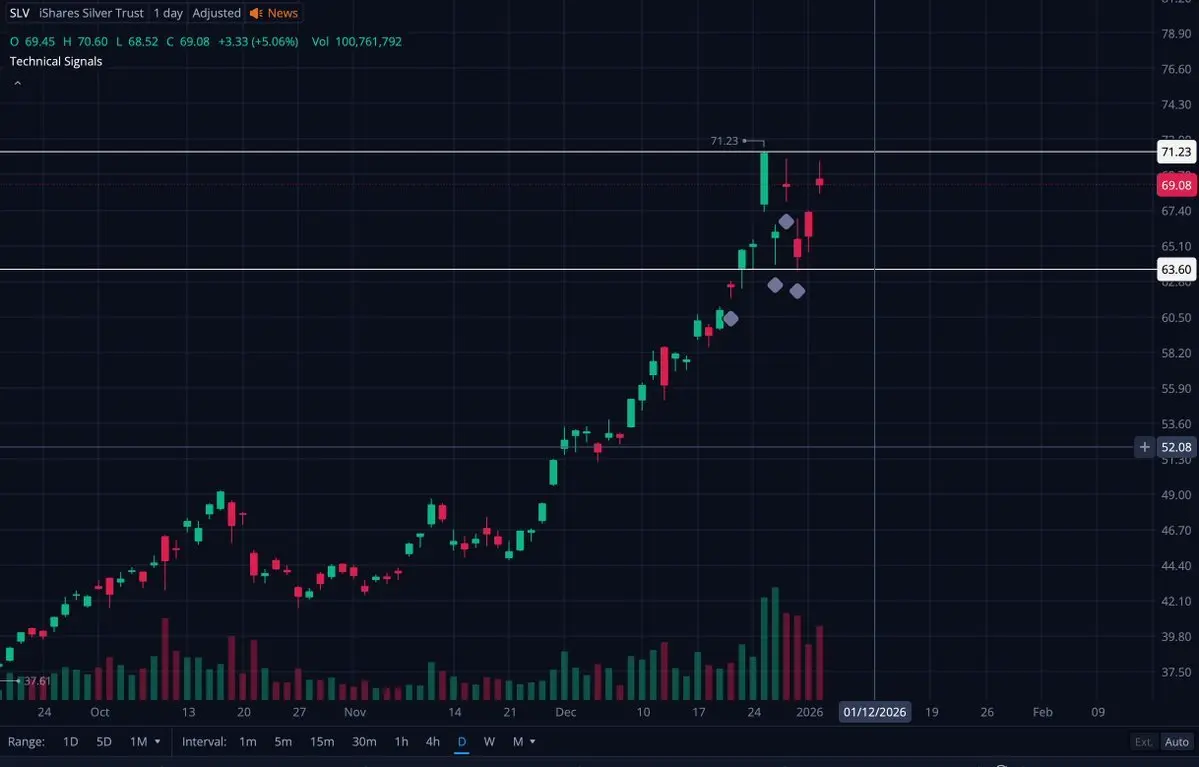This screenshot has width=1199, height=767.
Task: Click the 1 day period label
Action: tap(168, 13)
